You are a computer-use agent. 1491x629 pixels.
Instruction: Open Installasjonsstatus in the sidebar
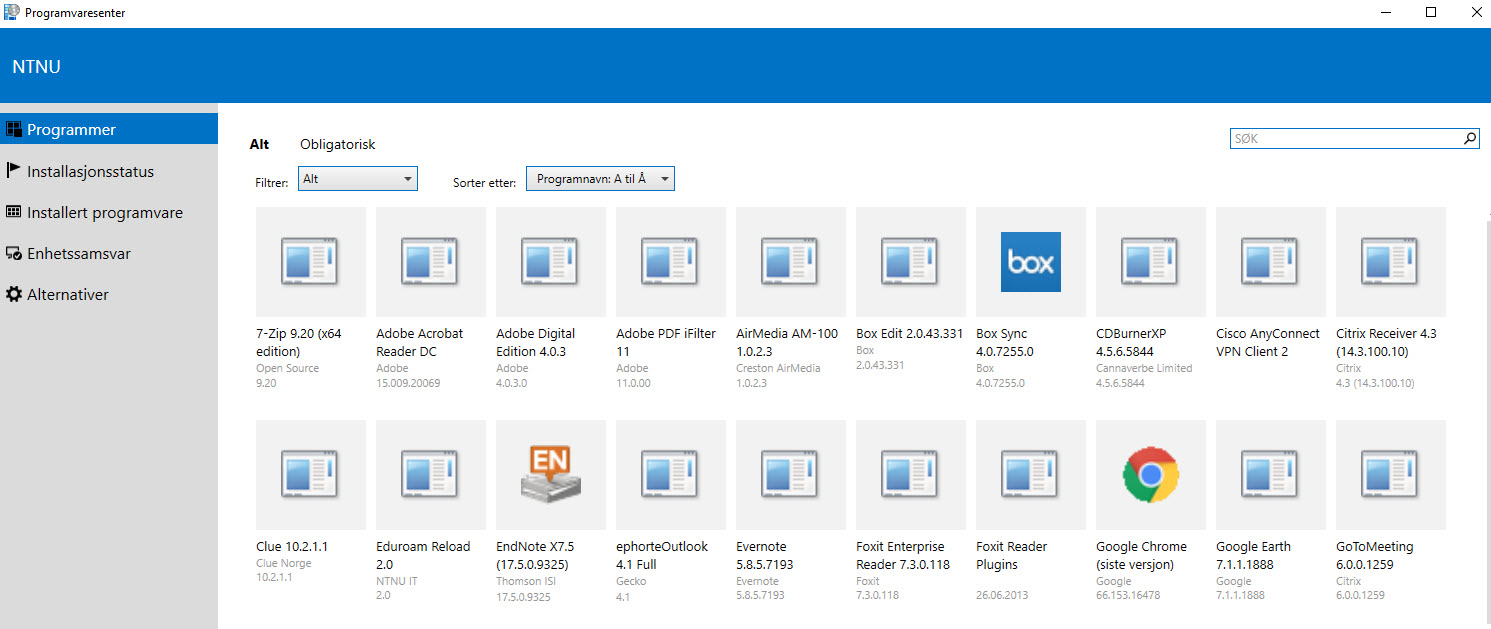[x=109, y=171]
